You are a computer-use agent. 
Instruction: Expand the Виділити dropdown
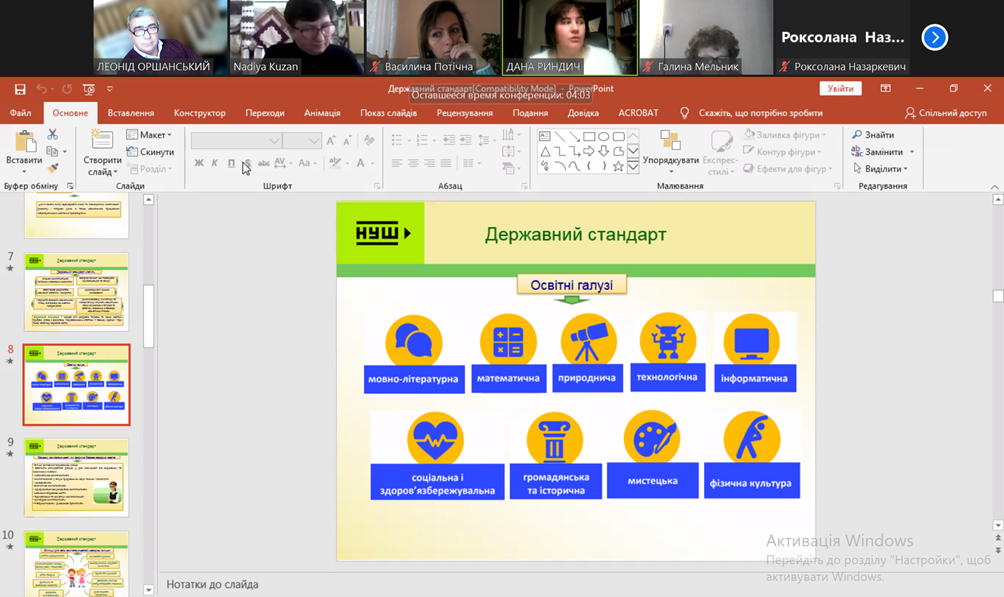tap(882, 169)
